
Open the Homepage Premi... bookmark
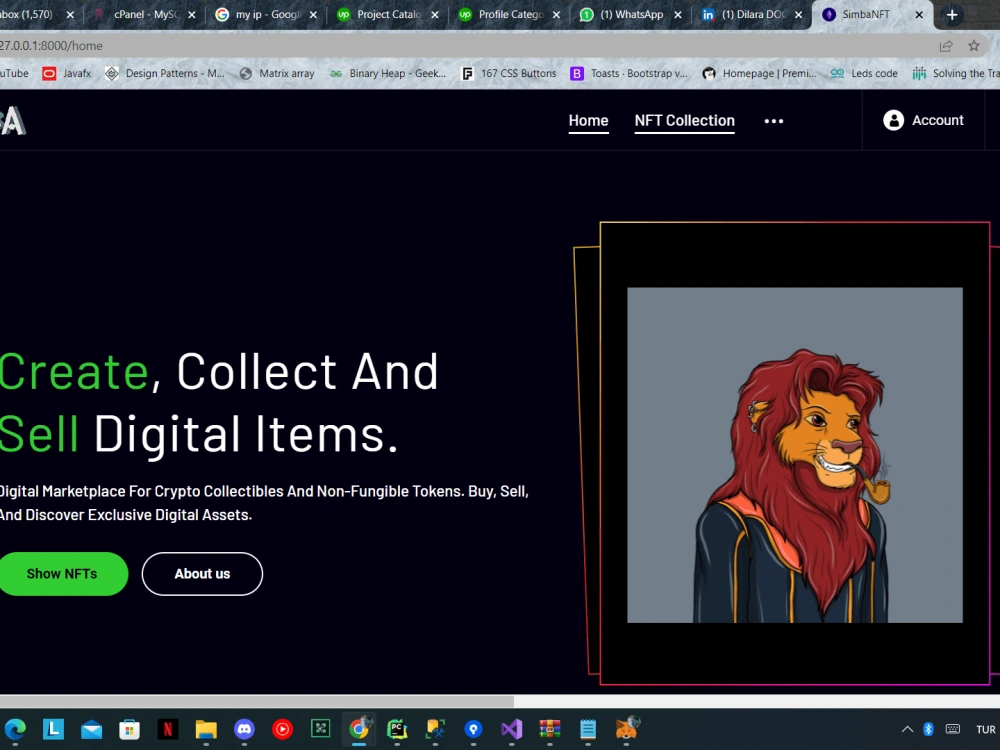click(760, 73)
